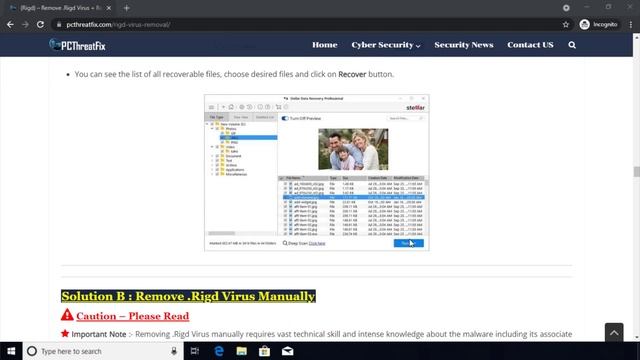
Task: Open the Security News page
Action: click(x=464, y=45)
